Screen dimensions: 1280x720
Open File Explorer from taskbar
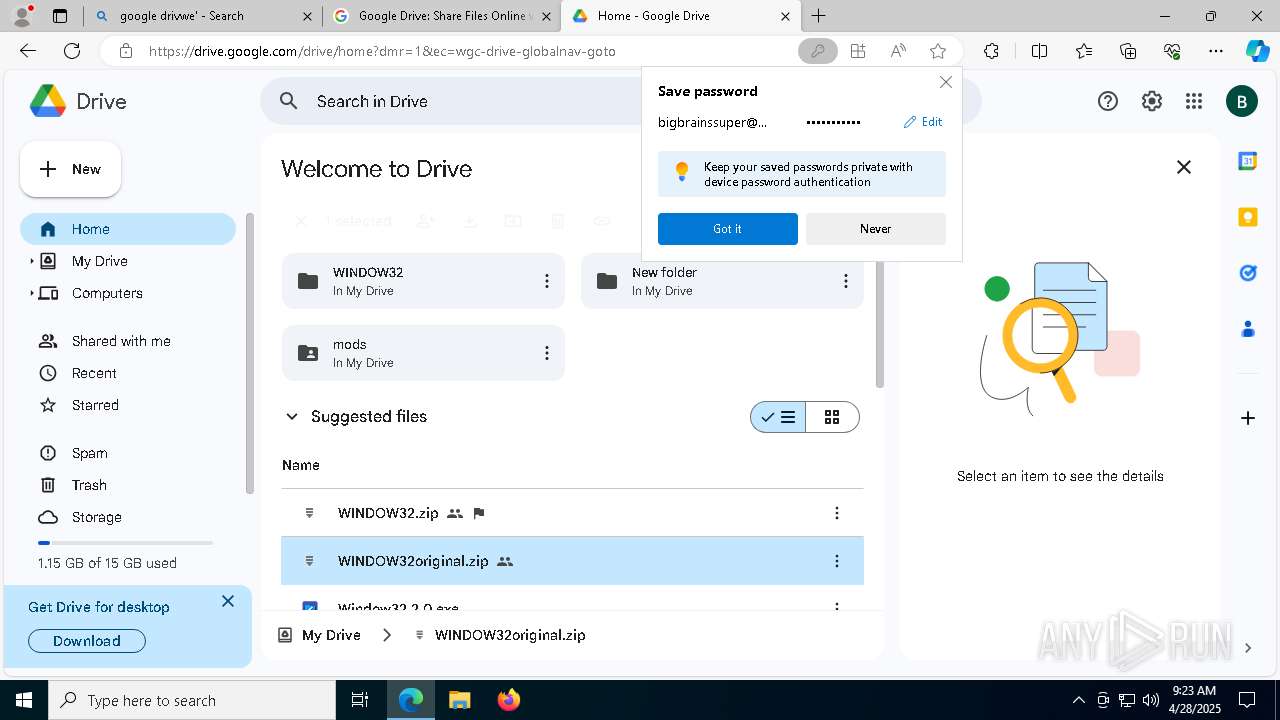pyautogui.click(x=459, y=700)
